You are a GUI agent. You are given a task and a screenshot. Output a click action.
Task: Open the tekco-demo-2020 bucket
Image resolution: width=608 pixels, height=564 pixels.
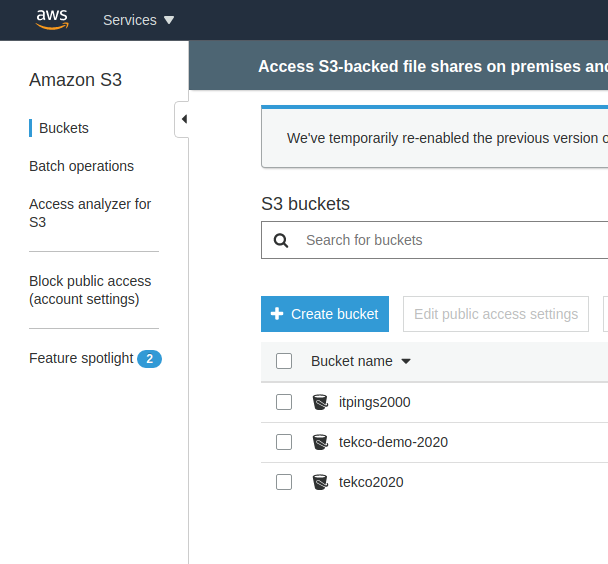click(x=393, y=442)
